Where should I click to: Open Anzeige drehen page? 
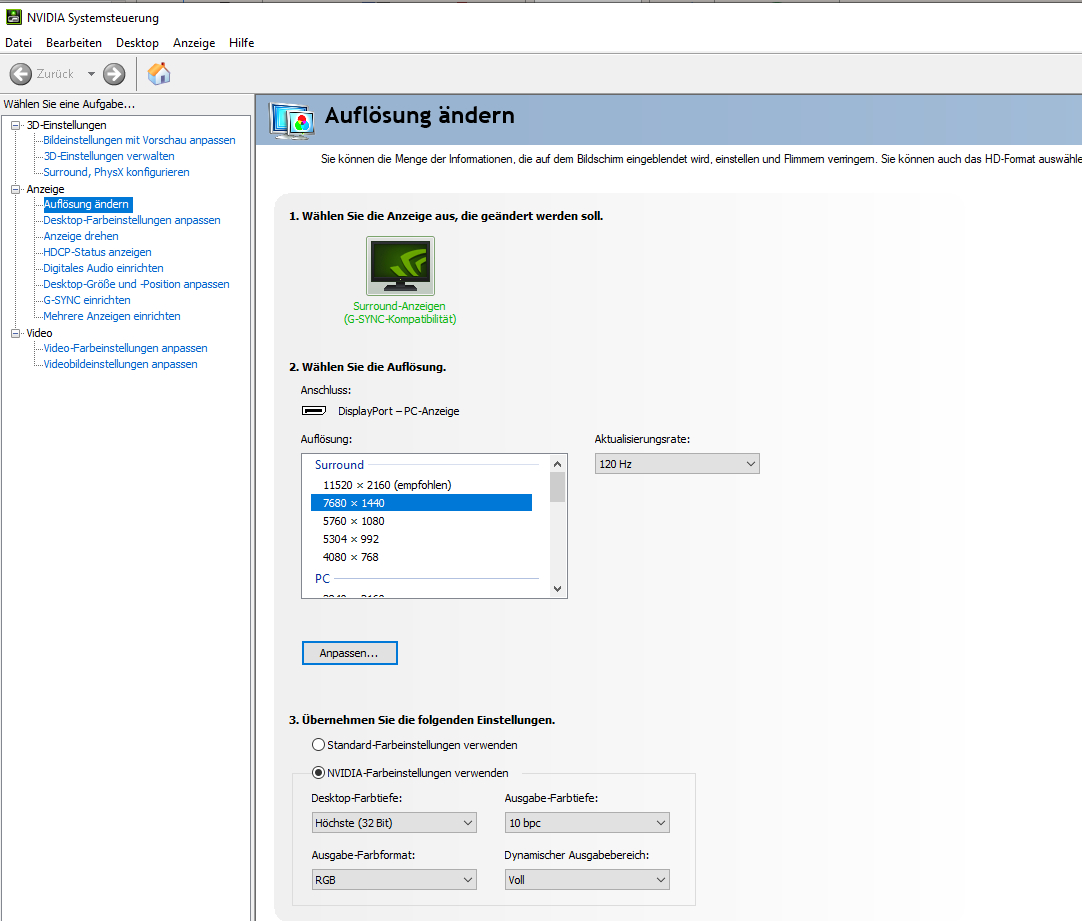(x=81, y=236)
